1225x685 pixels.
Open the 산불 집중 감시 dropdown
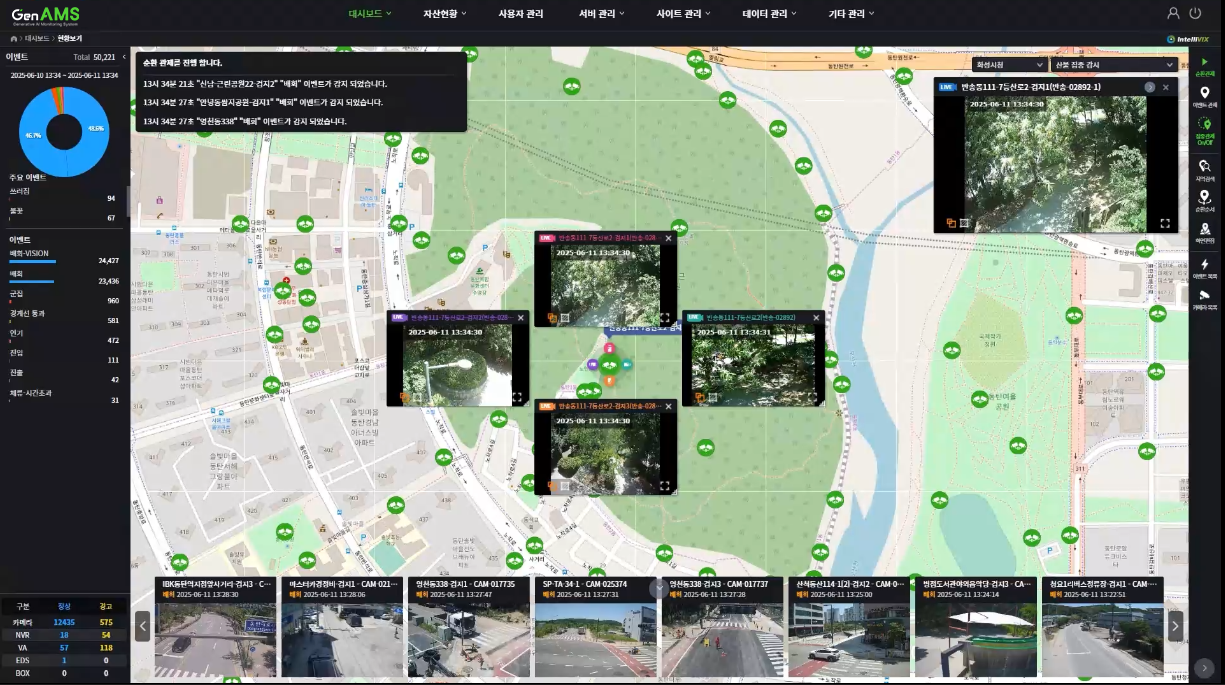[x=1113, y=64]
